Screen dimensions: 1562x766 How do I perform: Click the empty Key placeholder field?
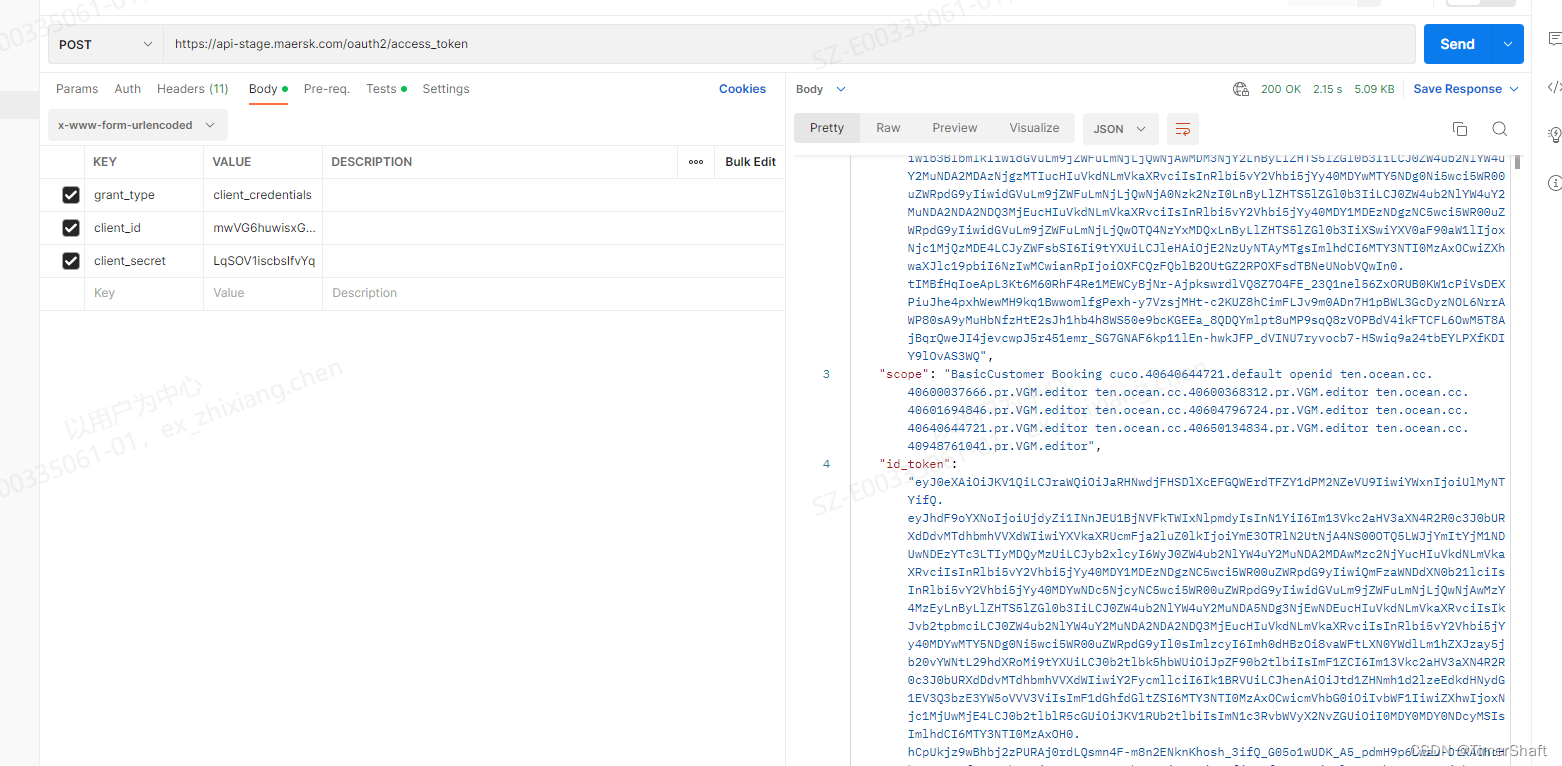pos(143,294)
